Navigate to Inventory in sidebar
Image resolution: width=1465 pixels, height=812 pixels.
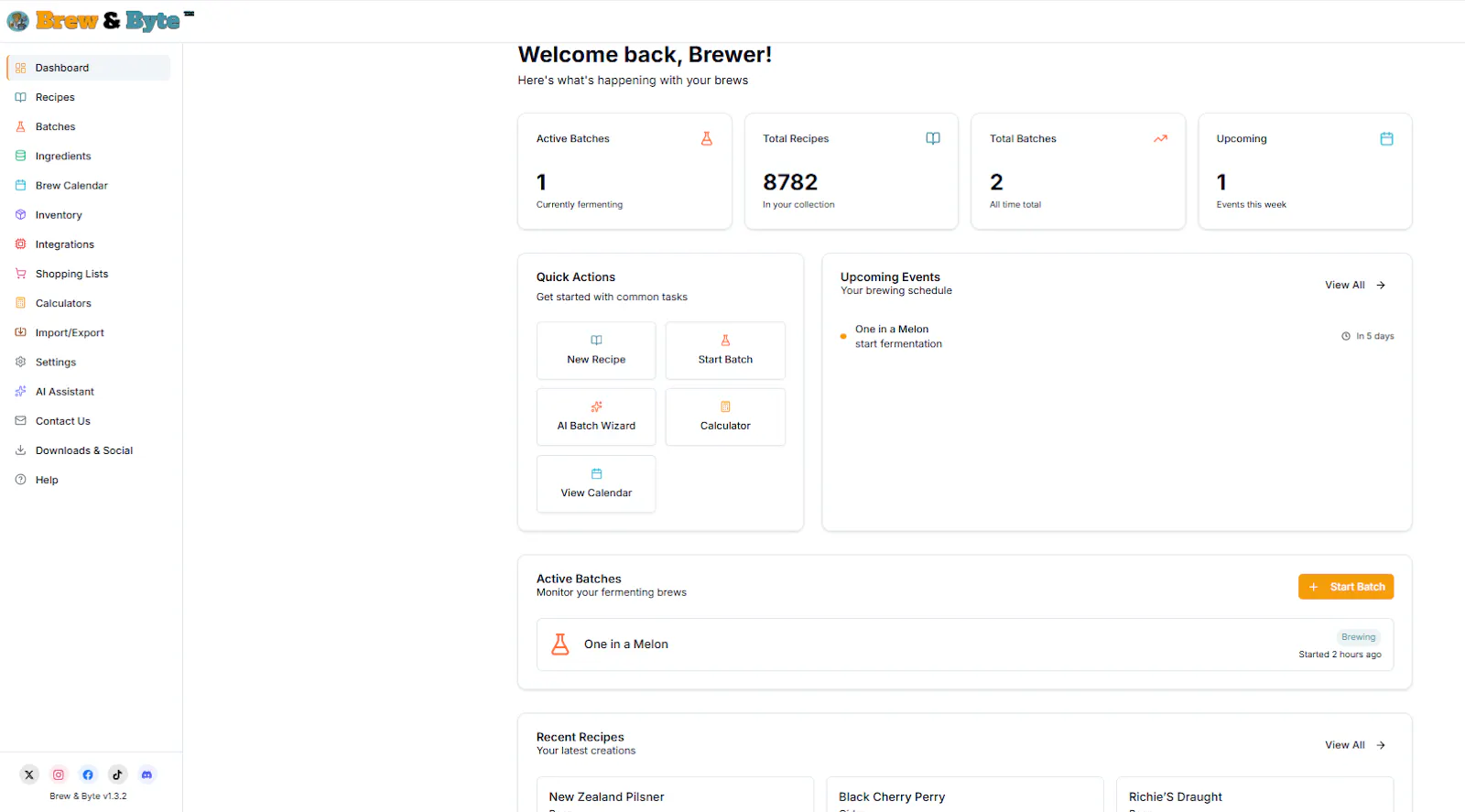[x=89, y=215]
